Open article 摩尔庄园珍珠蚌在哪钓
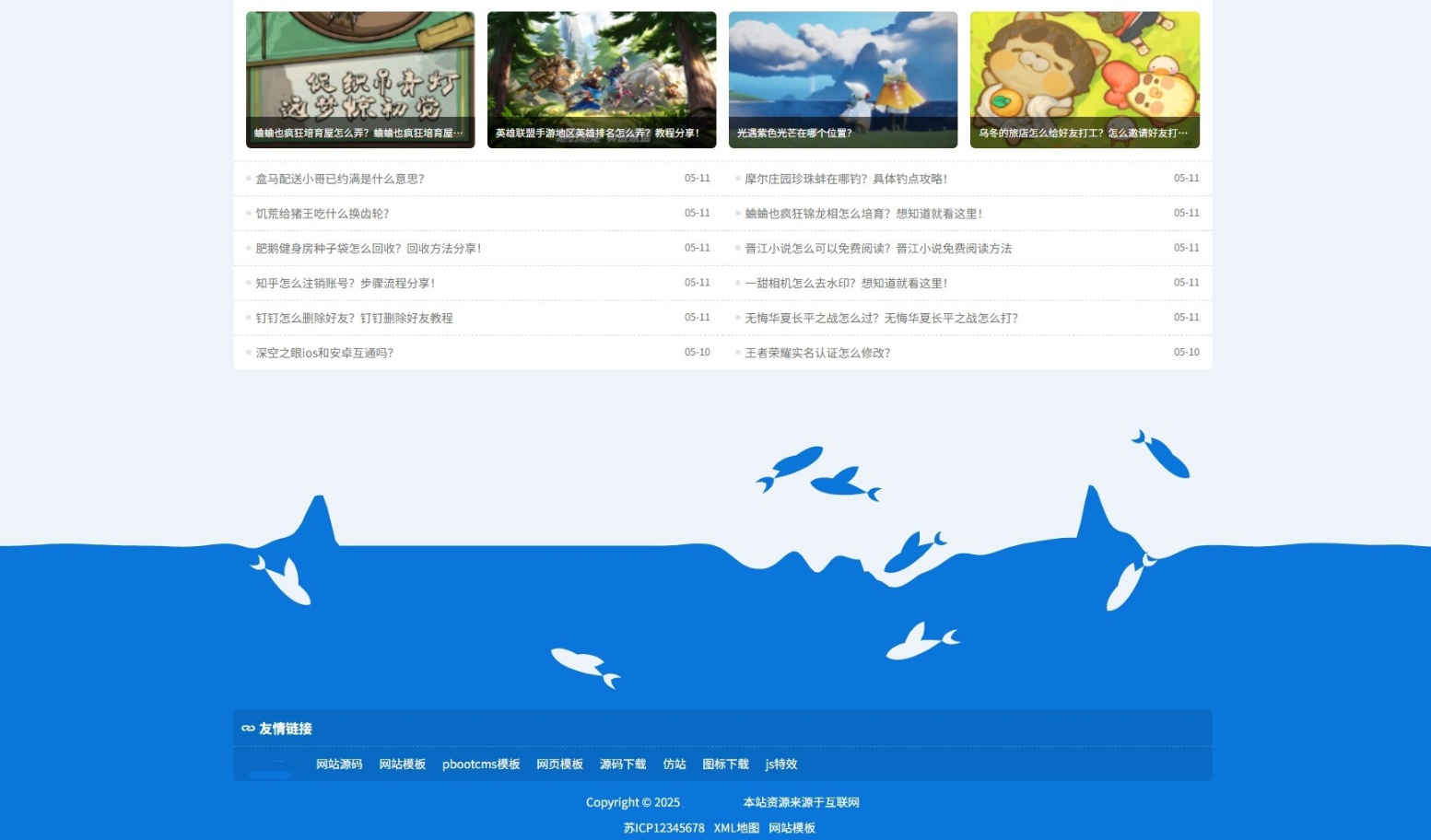Image resolution: width=1431 pixels, height=840 pixels. (846, 179)
